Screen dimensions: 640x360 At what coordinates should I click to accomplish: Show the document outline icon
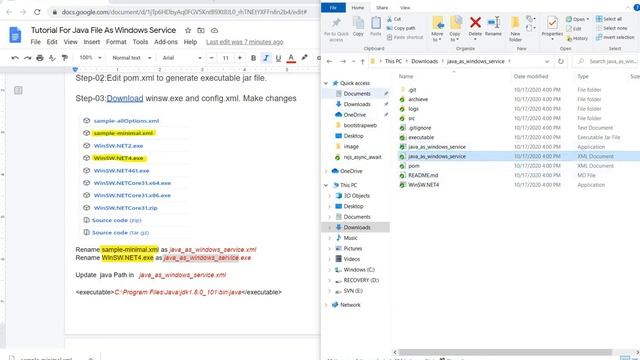pyautogui.click(x=18, y=90)
